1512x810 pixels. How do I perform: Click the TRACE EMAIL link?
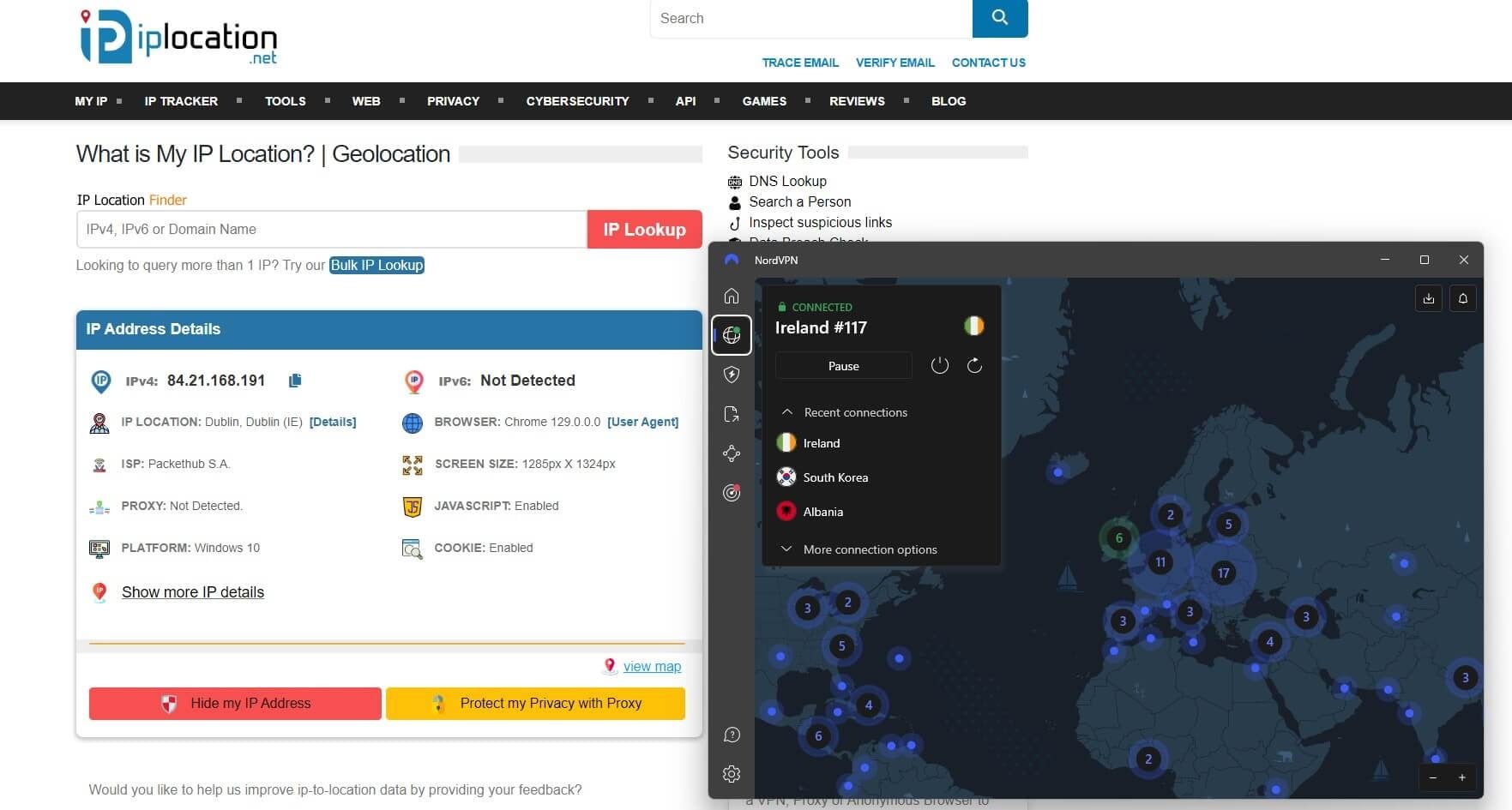[x=801, y=63]
